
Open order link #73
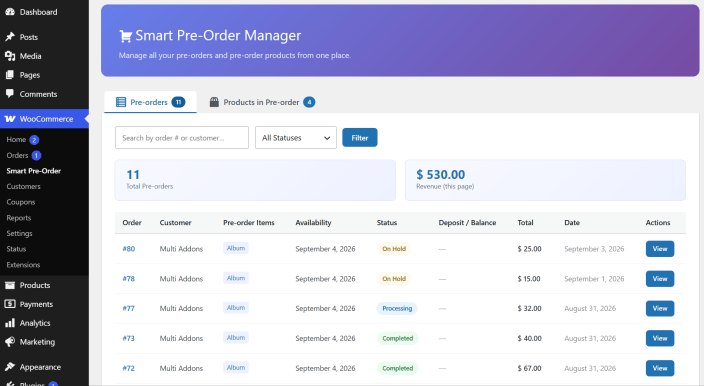click(128, 338)
